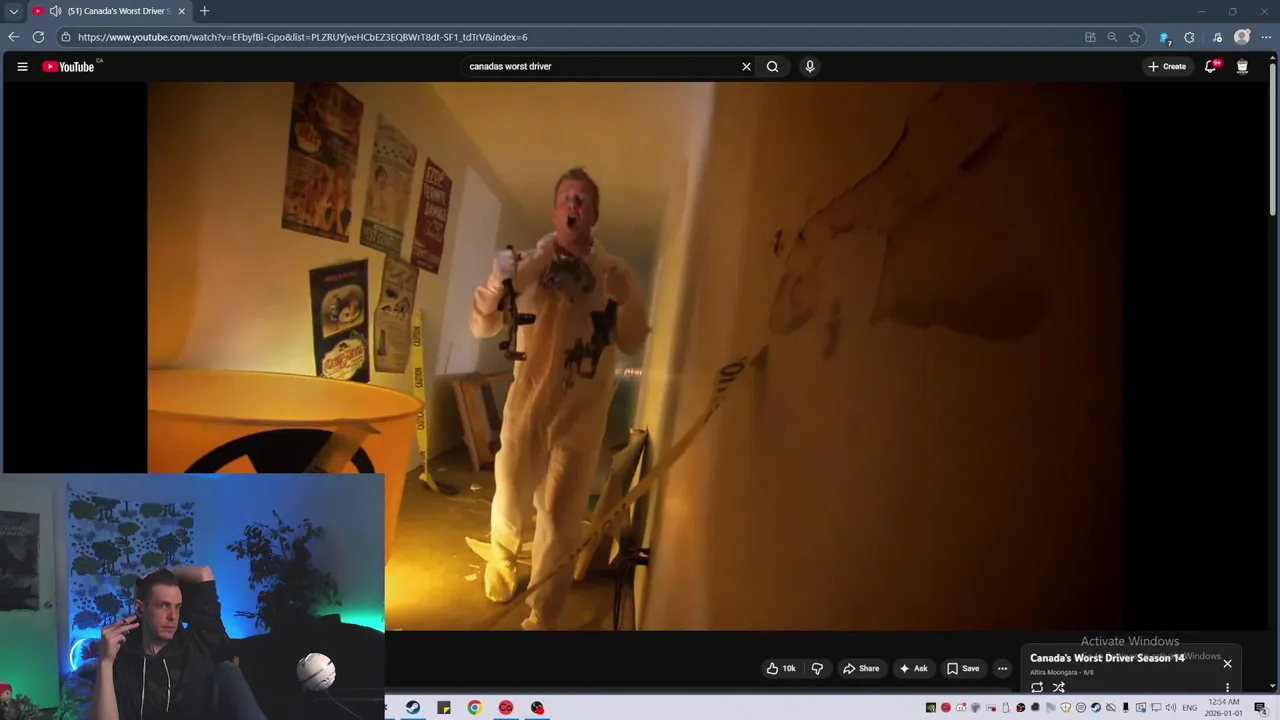Open the red circular app on taskbar
The height and width of the screenshot is (720, 1280).
click(506, 708)
